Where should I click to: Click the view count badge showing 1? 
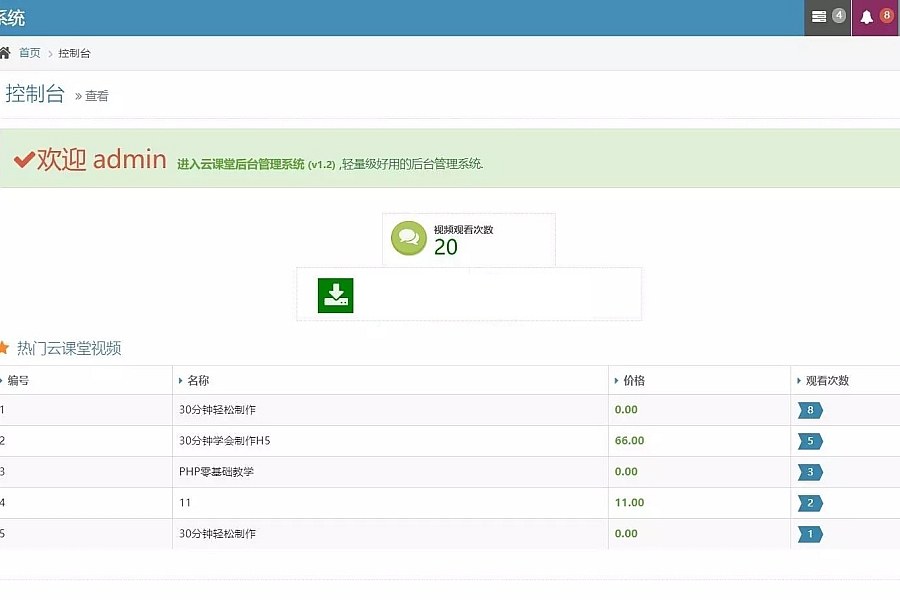coord(809,534)
